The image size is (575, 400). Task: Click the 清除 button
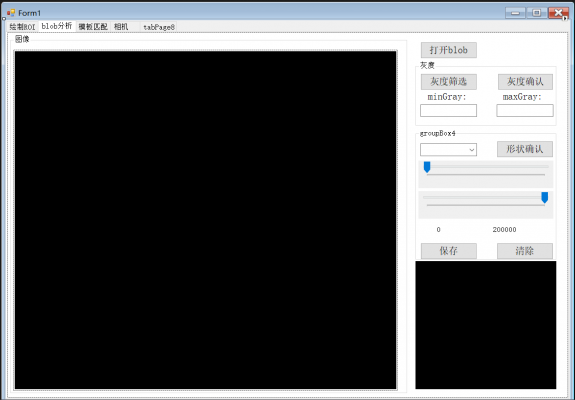tap(525, 251)
